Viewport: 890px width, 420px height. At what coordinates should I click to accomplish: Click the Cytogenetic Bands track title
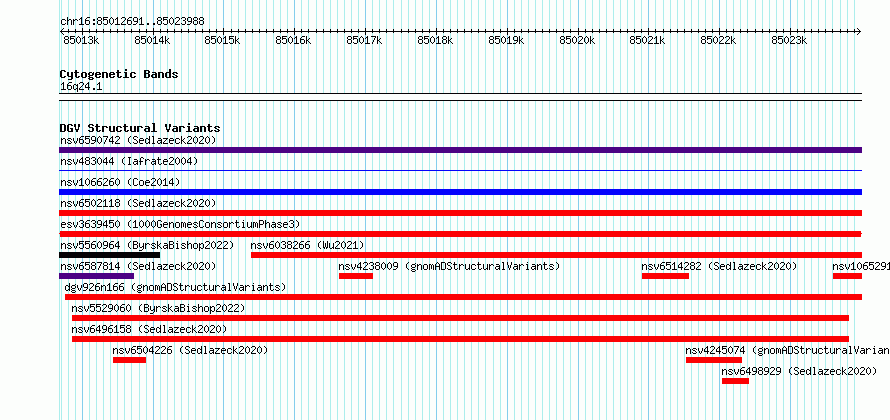click(x=119, y=74)
